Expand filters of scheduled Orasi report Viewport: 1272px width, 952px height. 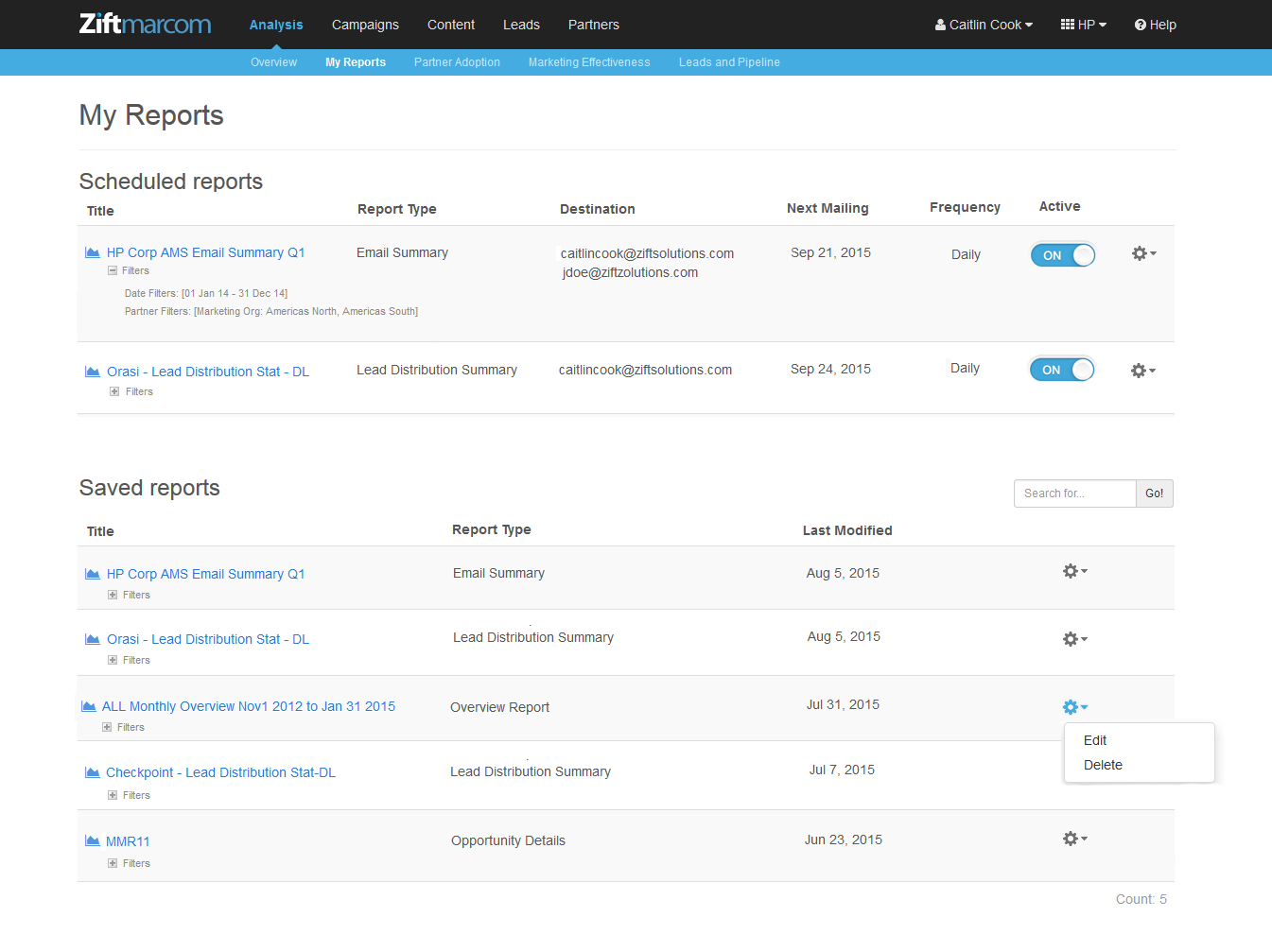point(114,391)
